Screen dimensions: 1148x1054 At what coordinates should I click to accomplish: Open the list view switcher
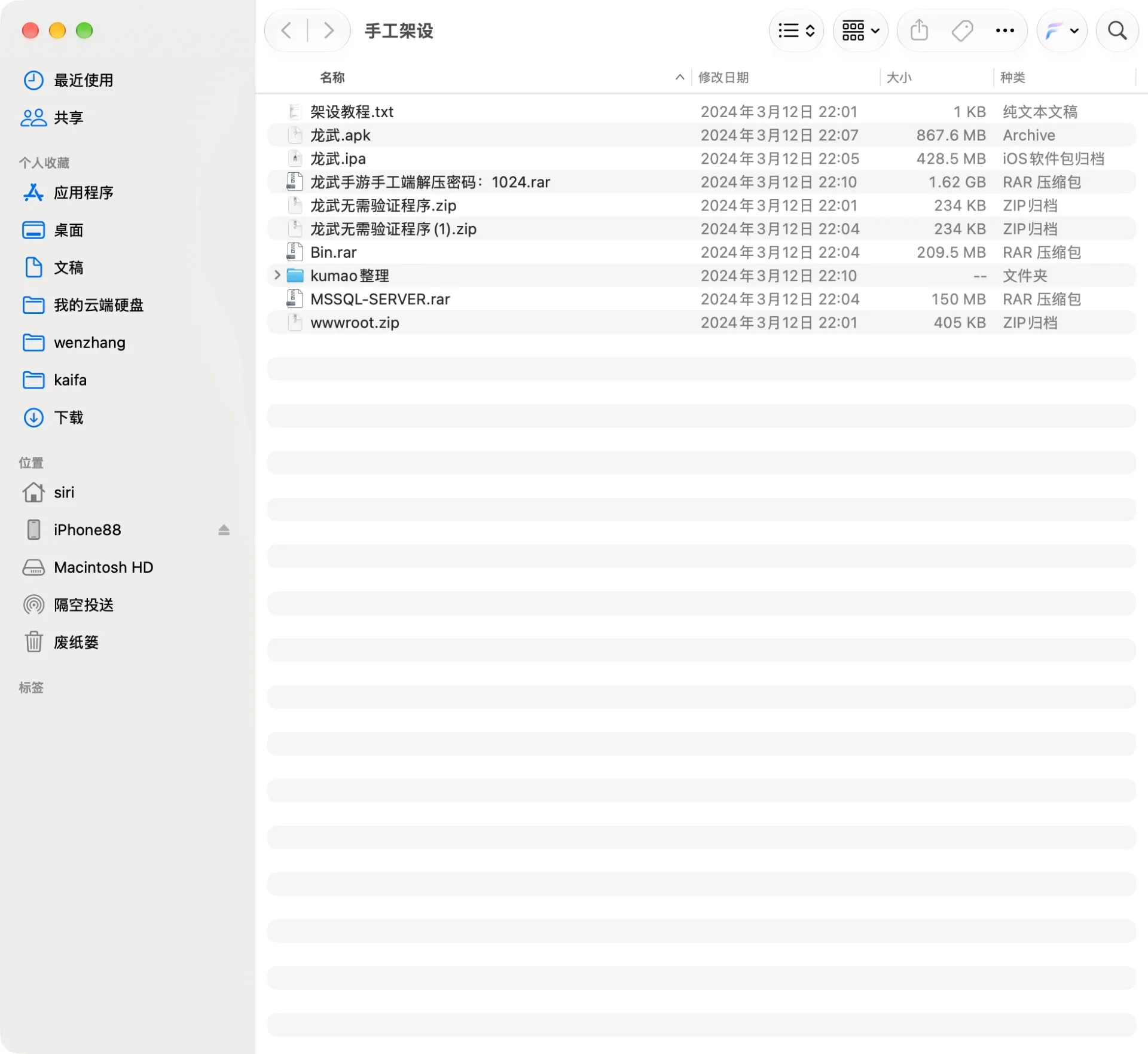pos(796,30)
